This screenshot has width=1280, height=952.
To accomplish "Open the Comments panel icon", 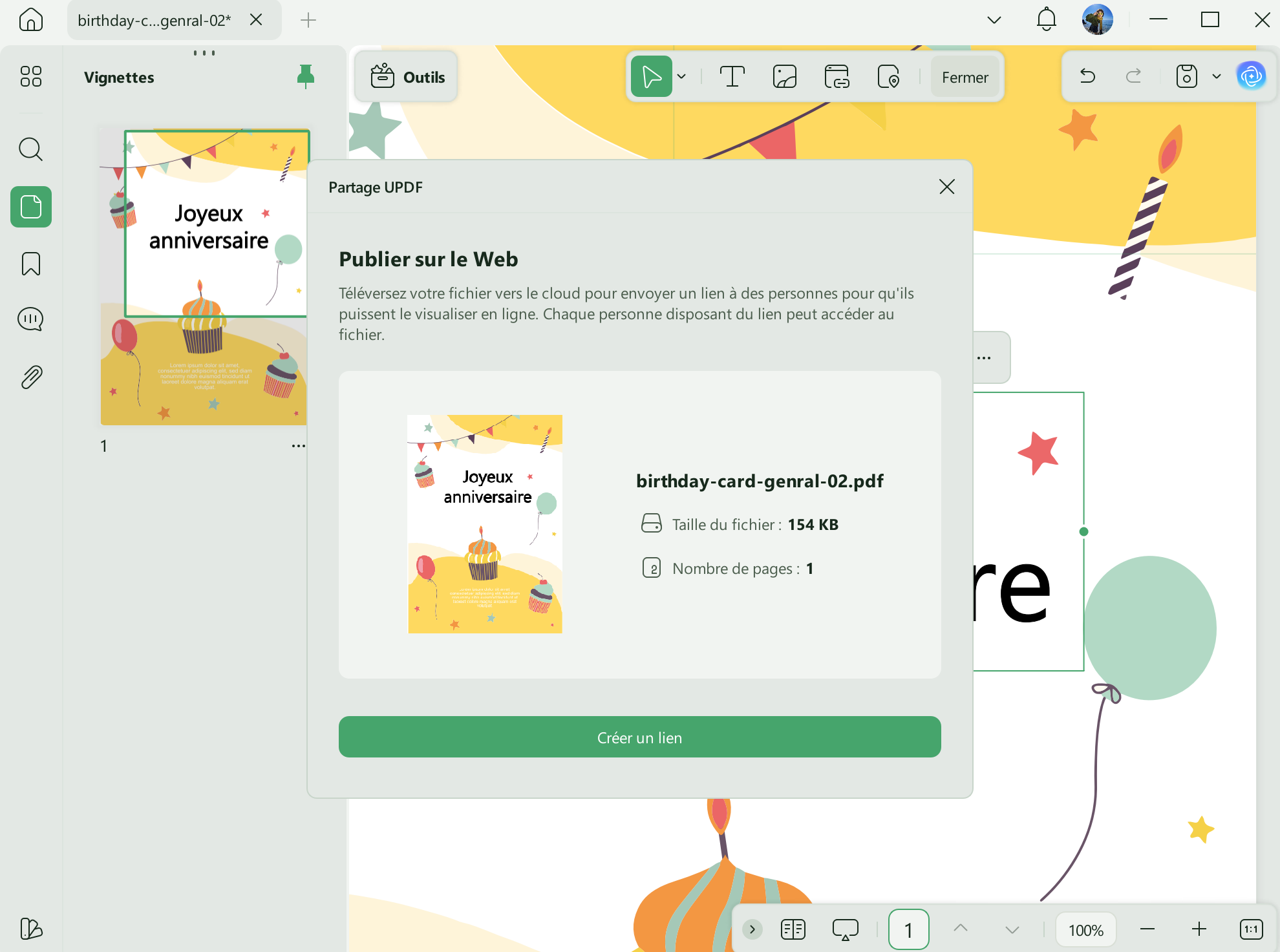I will [x=31, y=319].
